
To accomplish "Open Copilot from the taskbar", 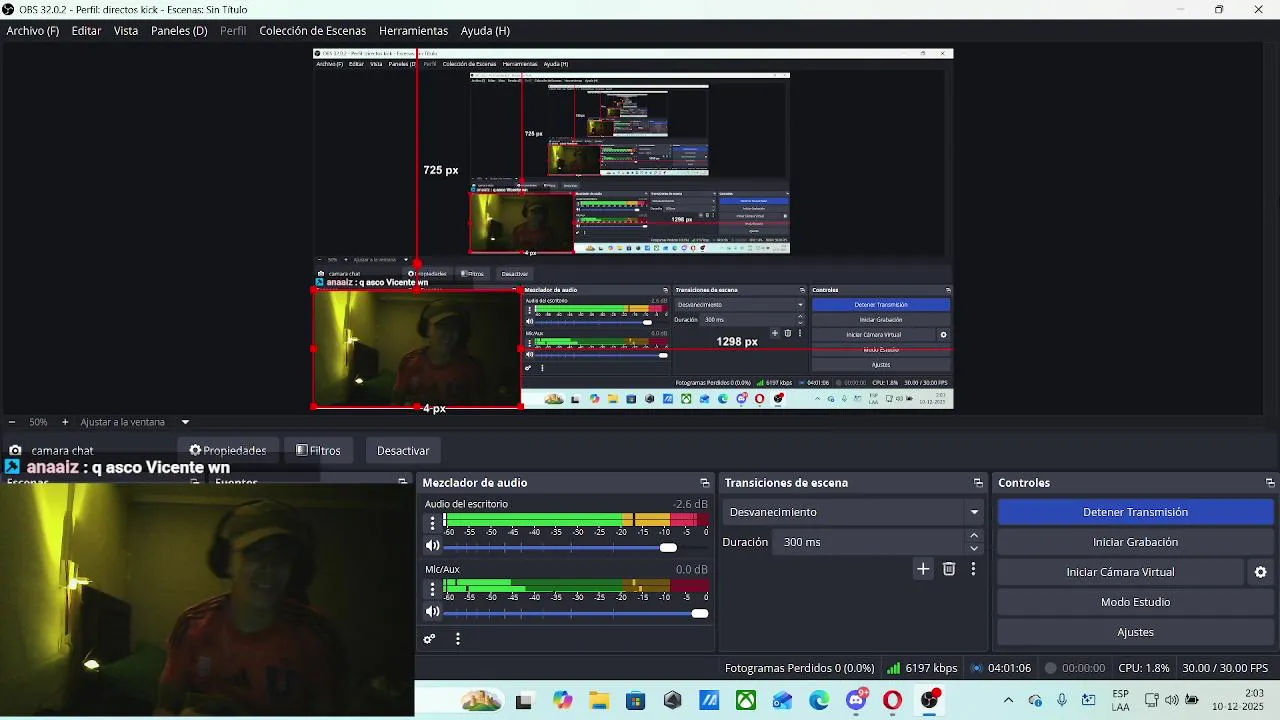I will click(562, 700).
